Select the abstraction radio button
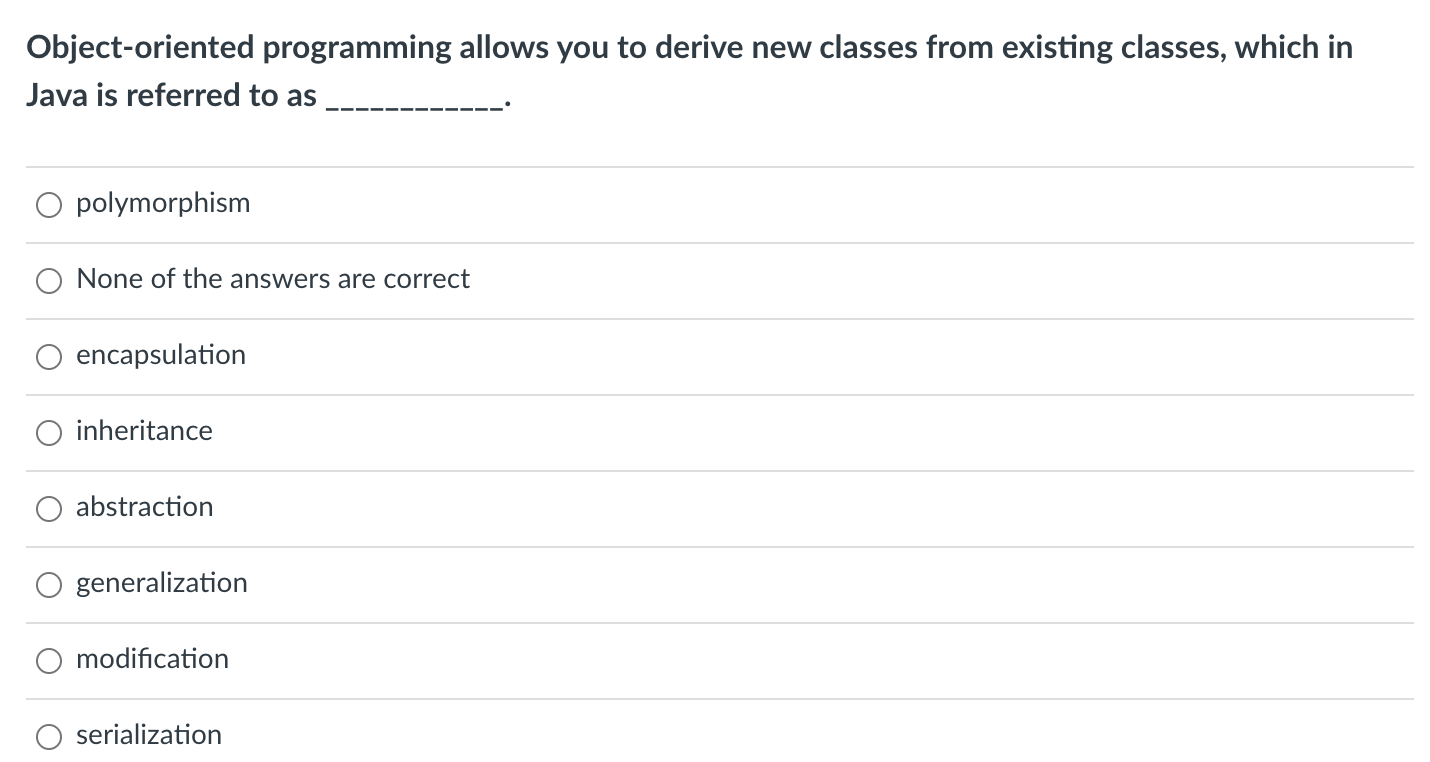Image resolution: width=1430 pixels, height=762 pixels. click(x=50, y=509)
